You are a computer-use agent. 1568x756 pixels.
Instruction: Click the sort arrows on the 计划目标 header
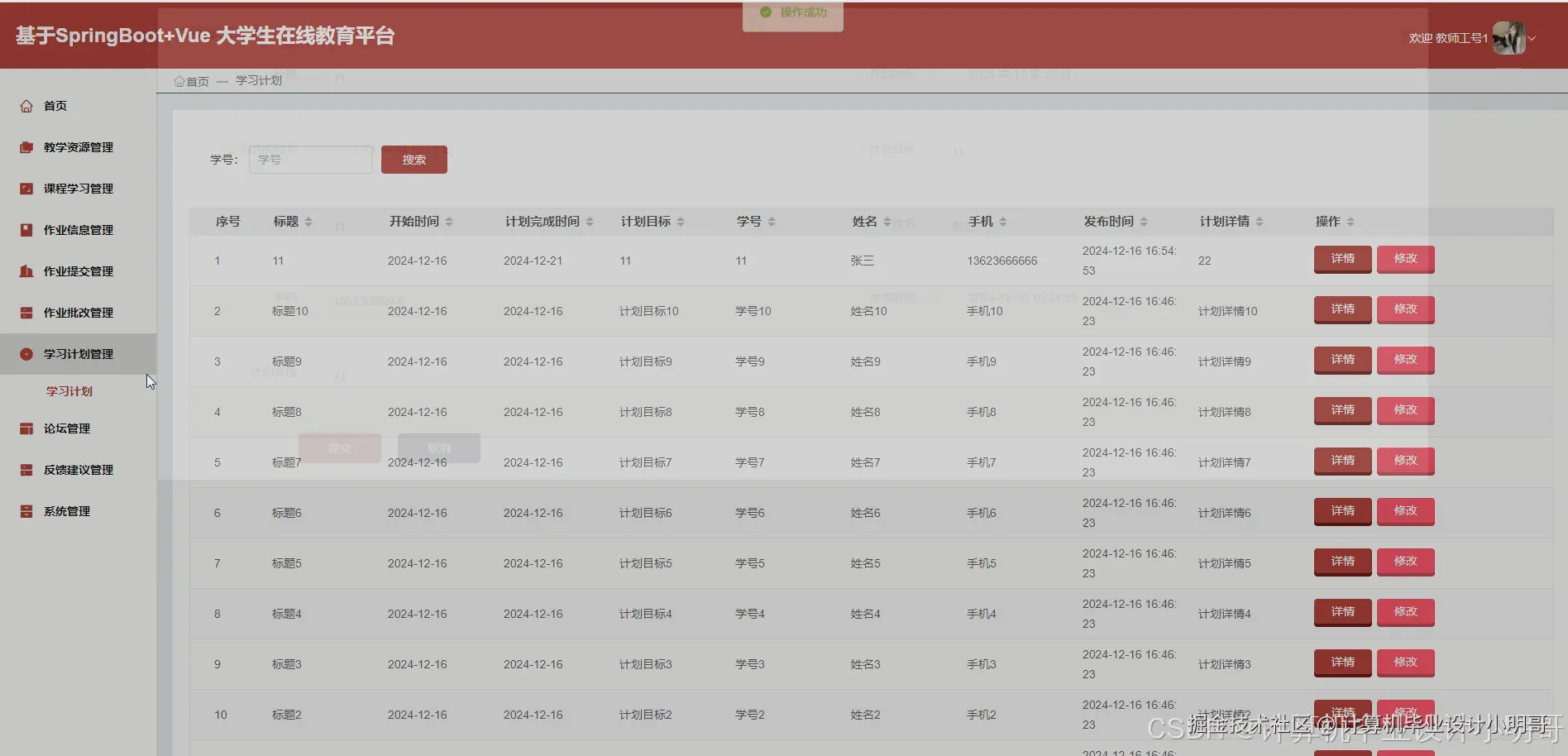(681, 222)
